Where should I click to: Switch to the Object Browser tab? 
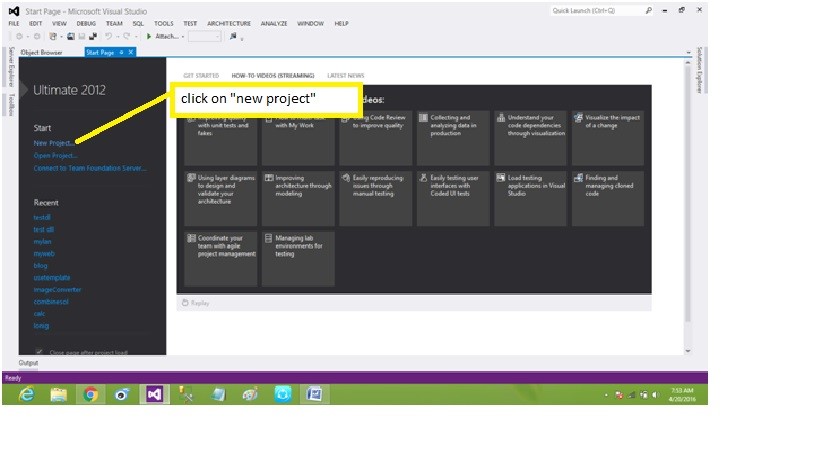point(41,52)
